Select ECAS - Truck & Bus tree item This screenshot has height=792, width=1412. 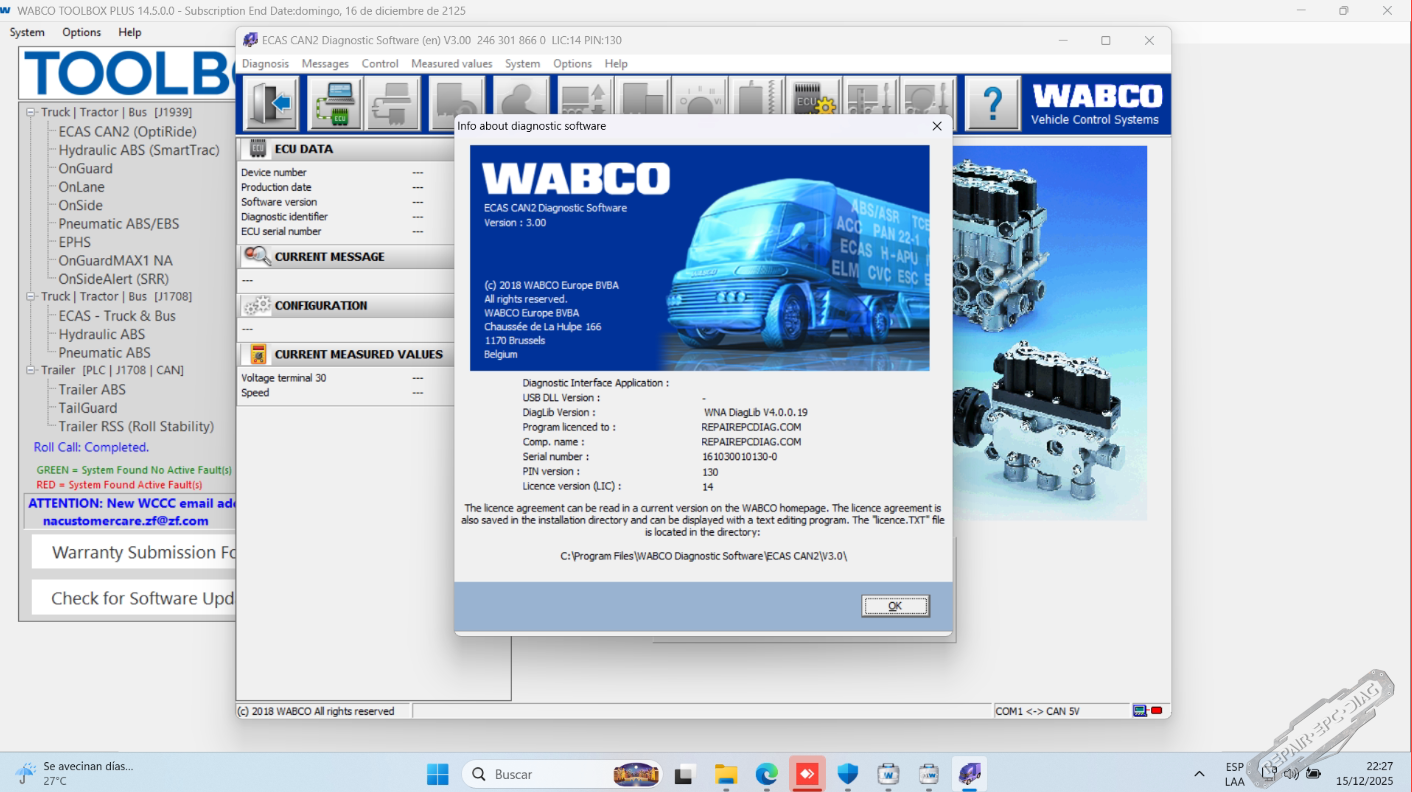click(117, 316)
